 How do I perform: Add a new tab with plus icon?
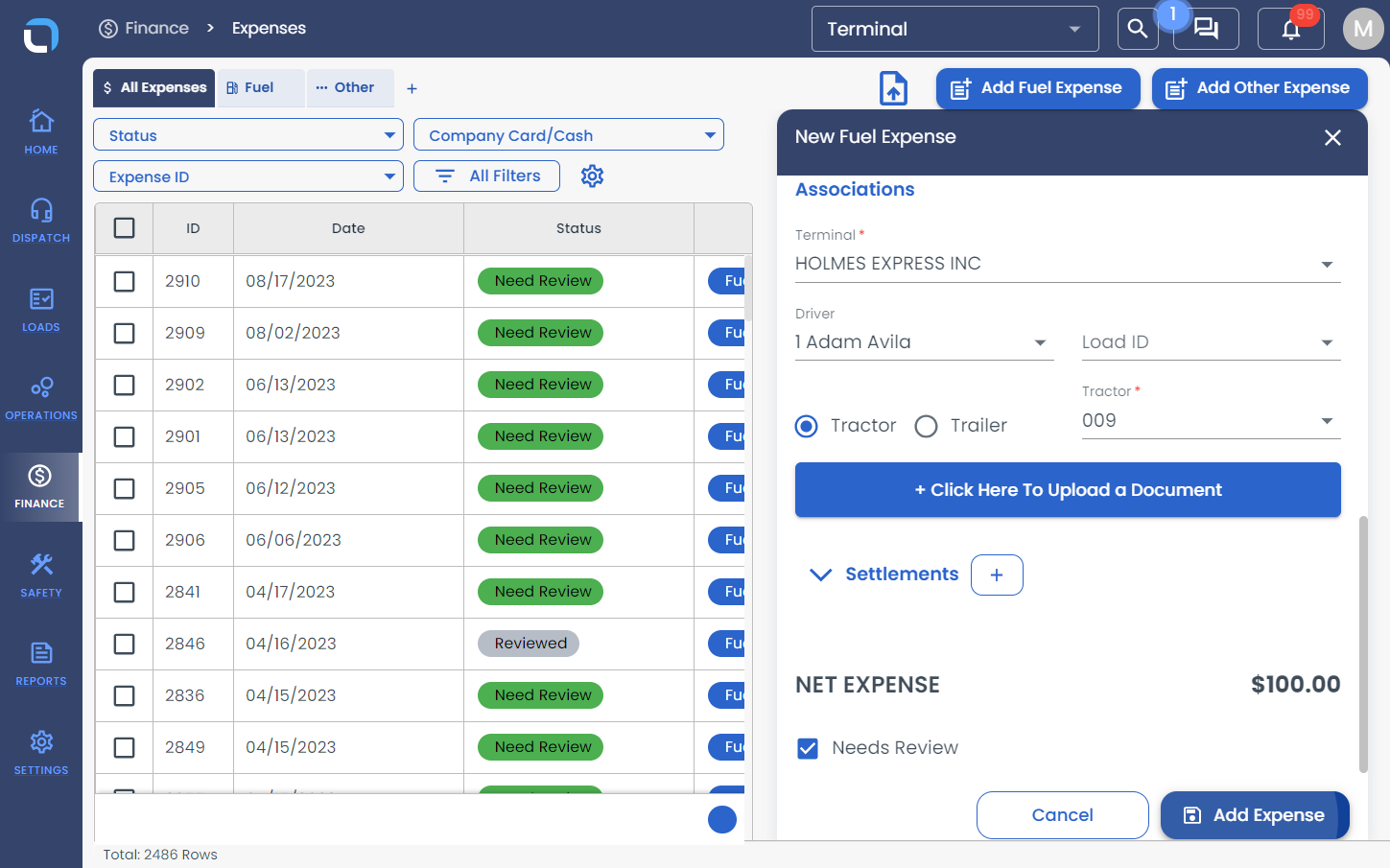412,88
